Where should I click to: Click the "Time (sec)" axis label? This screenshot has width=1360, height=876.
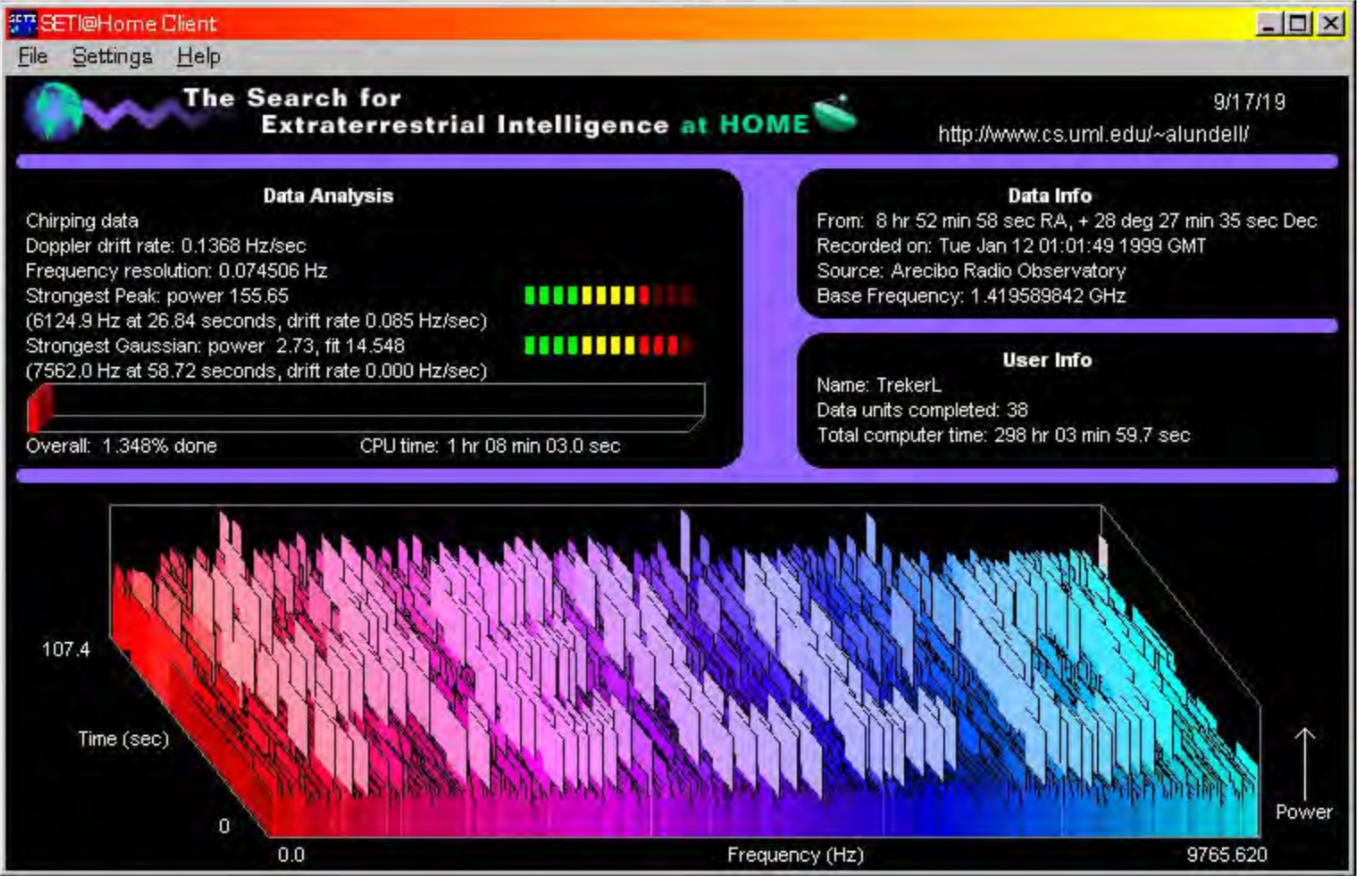[124, 740]
